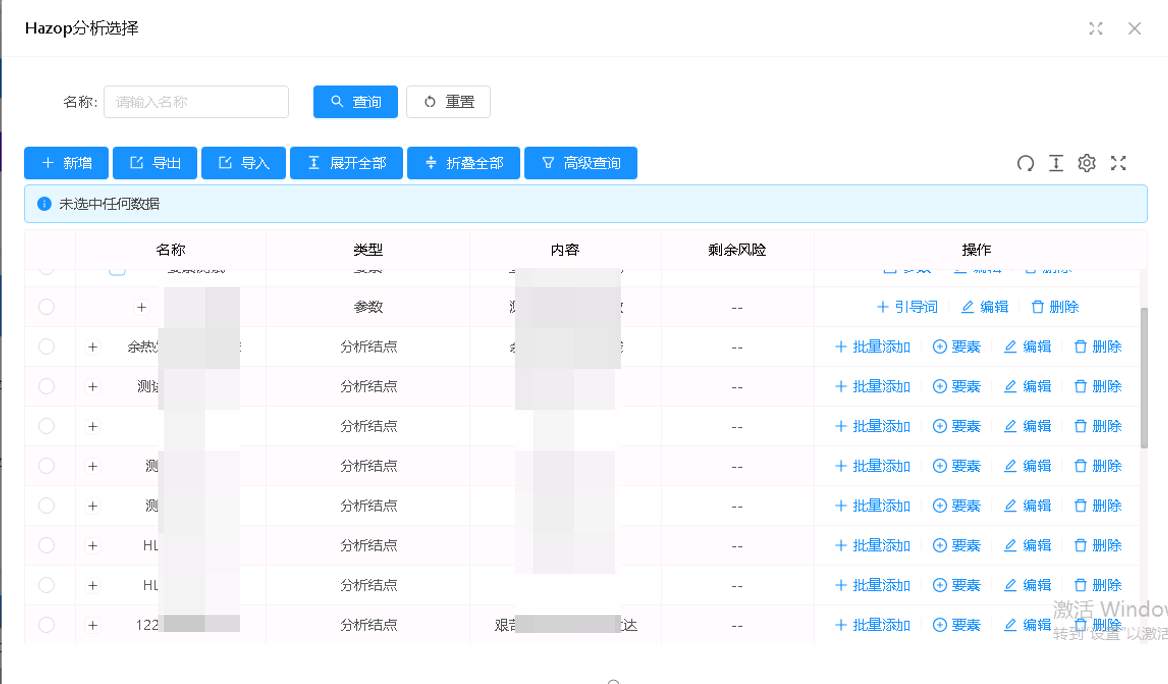This screenshot has height=684, width=1168.
Task: Toggle table fullscreen icon next to the gear
Action: tap(1118, 163)
